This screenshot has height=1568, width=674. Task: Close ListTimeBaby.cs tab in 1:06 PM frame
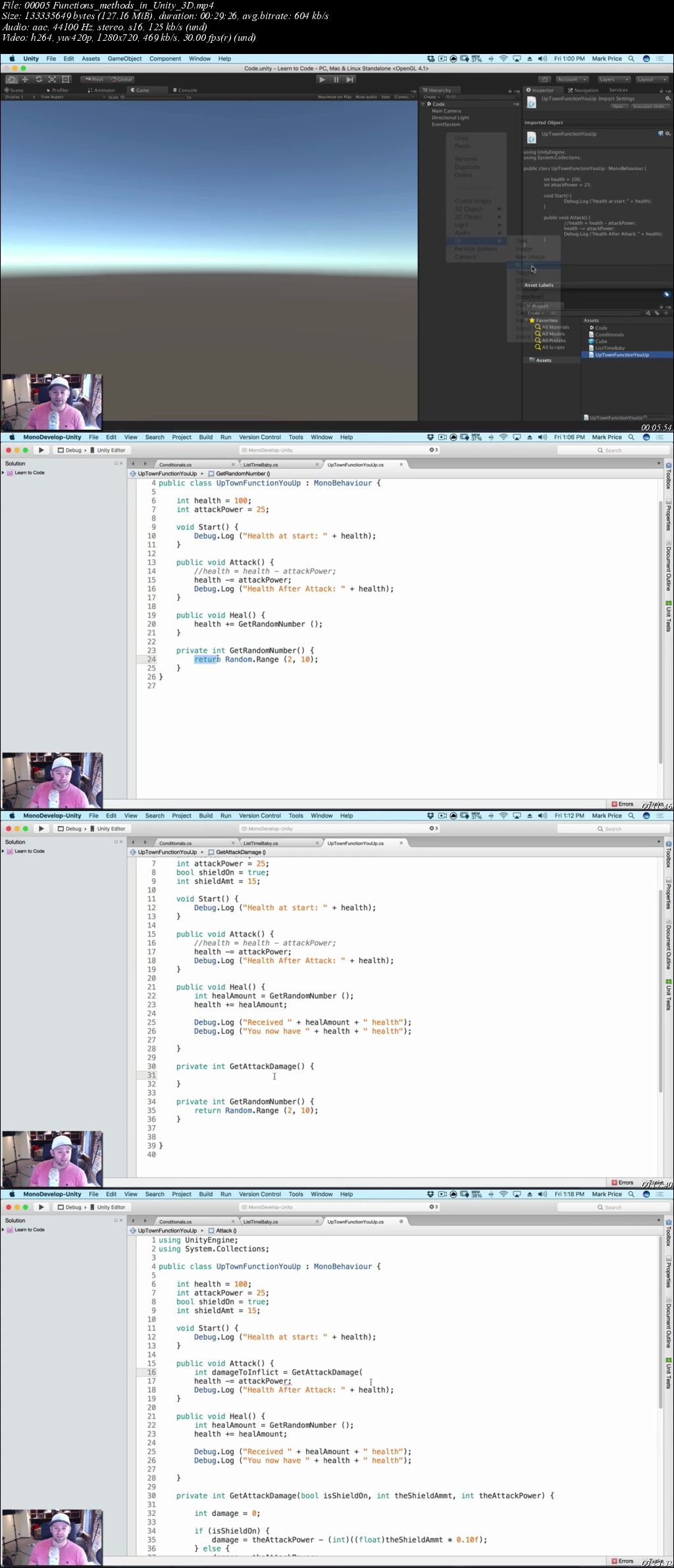point(317,465)
